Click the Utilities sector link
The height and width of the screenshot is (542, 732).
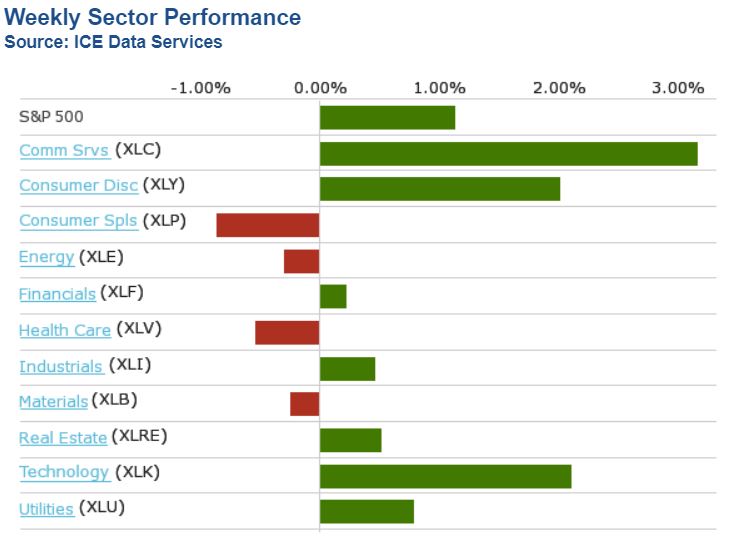(46, 509)
